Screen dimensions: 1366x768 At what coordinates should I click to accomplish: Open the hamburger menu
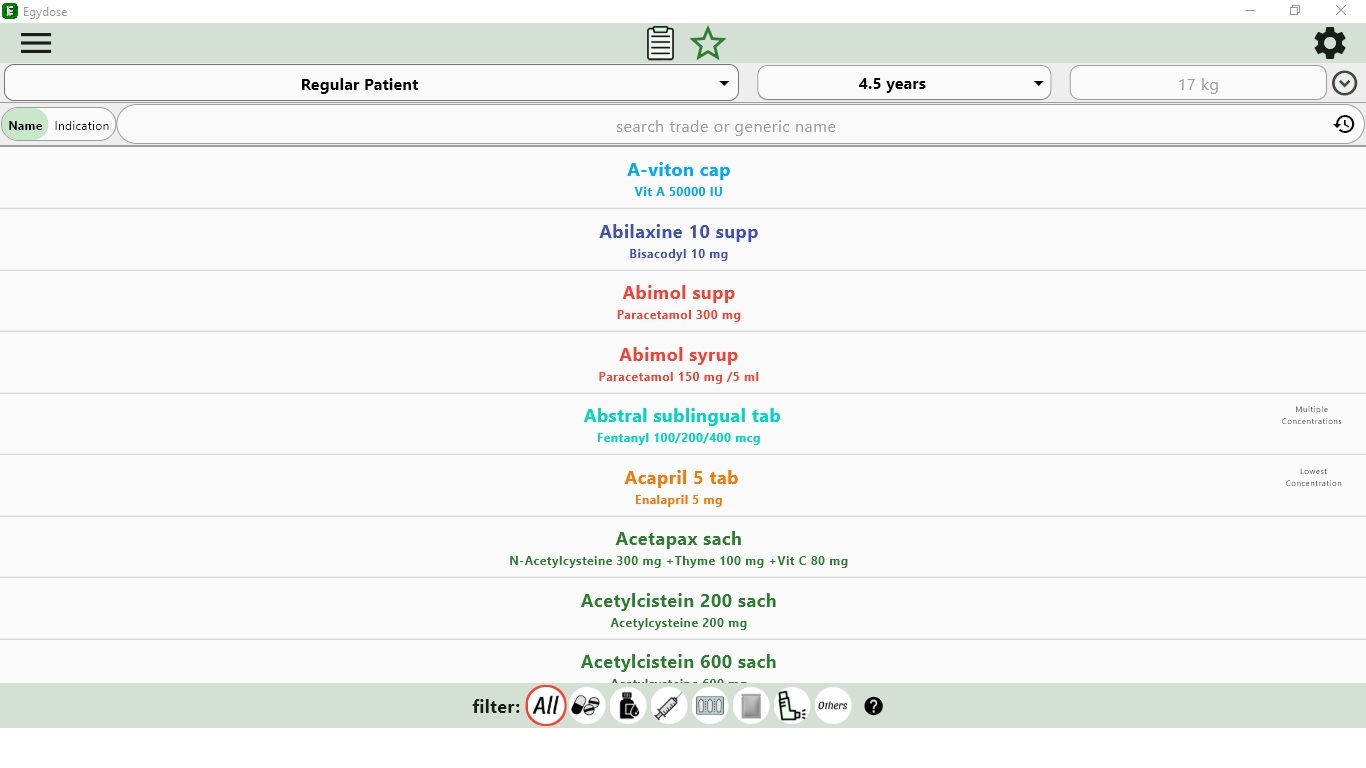[36, 43]
